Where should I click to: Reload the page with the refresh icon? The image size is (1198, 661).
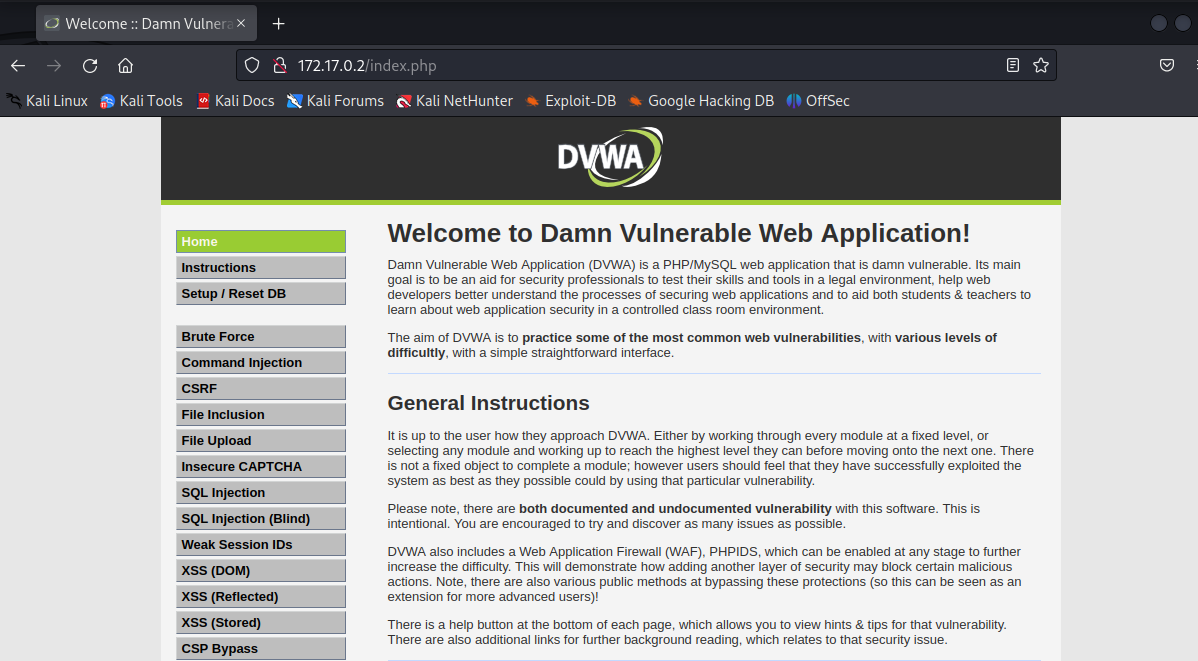pos(90,66)
